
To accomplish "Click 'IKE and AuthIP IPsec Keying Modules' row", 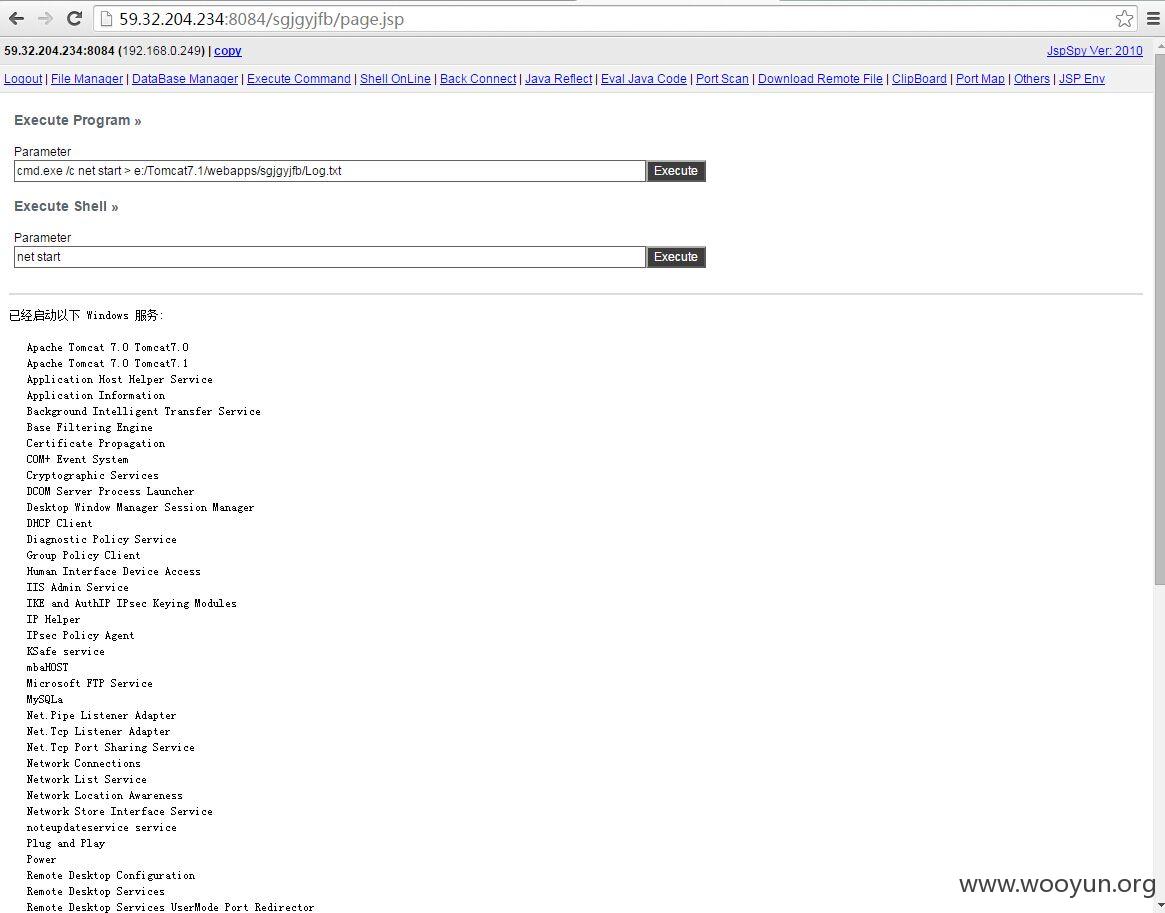I will (132, 603).
